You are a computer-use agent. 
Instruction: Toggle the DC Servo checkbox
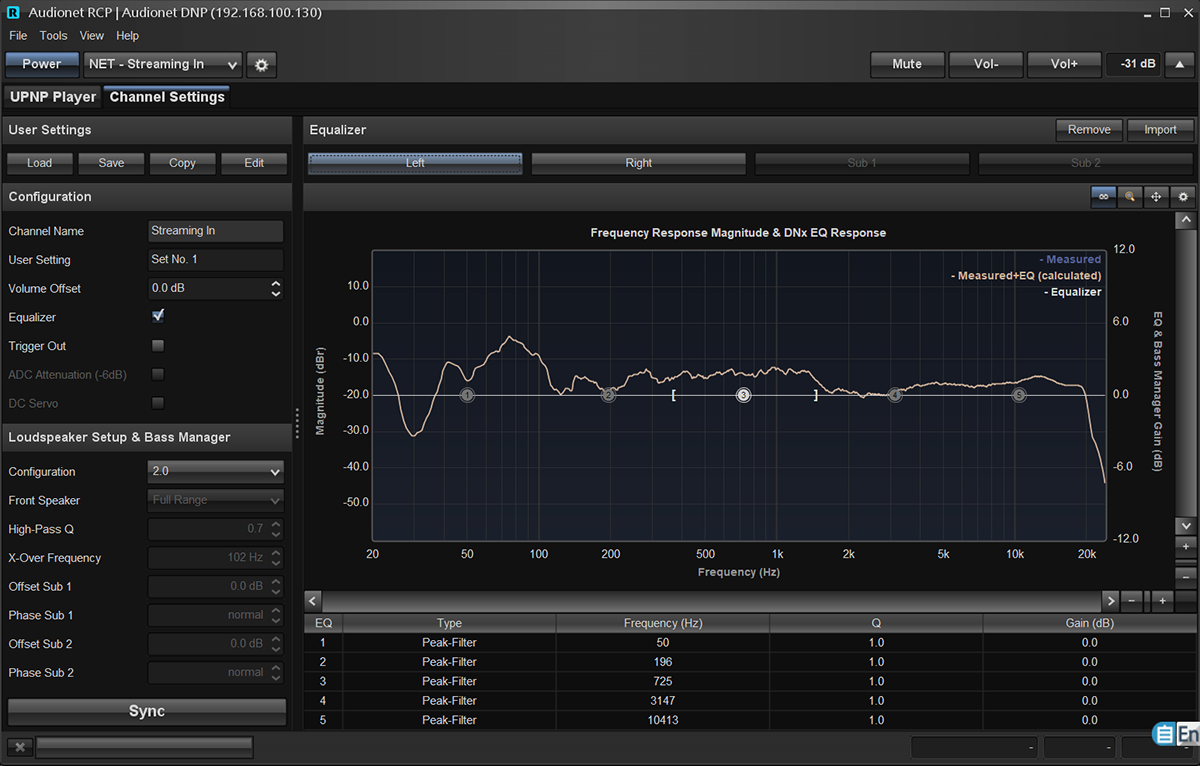point(157,403)
